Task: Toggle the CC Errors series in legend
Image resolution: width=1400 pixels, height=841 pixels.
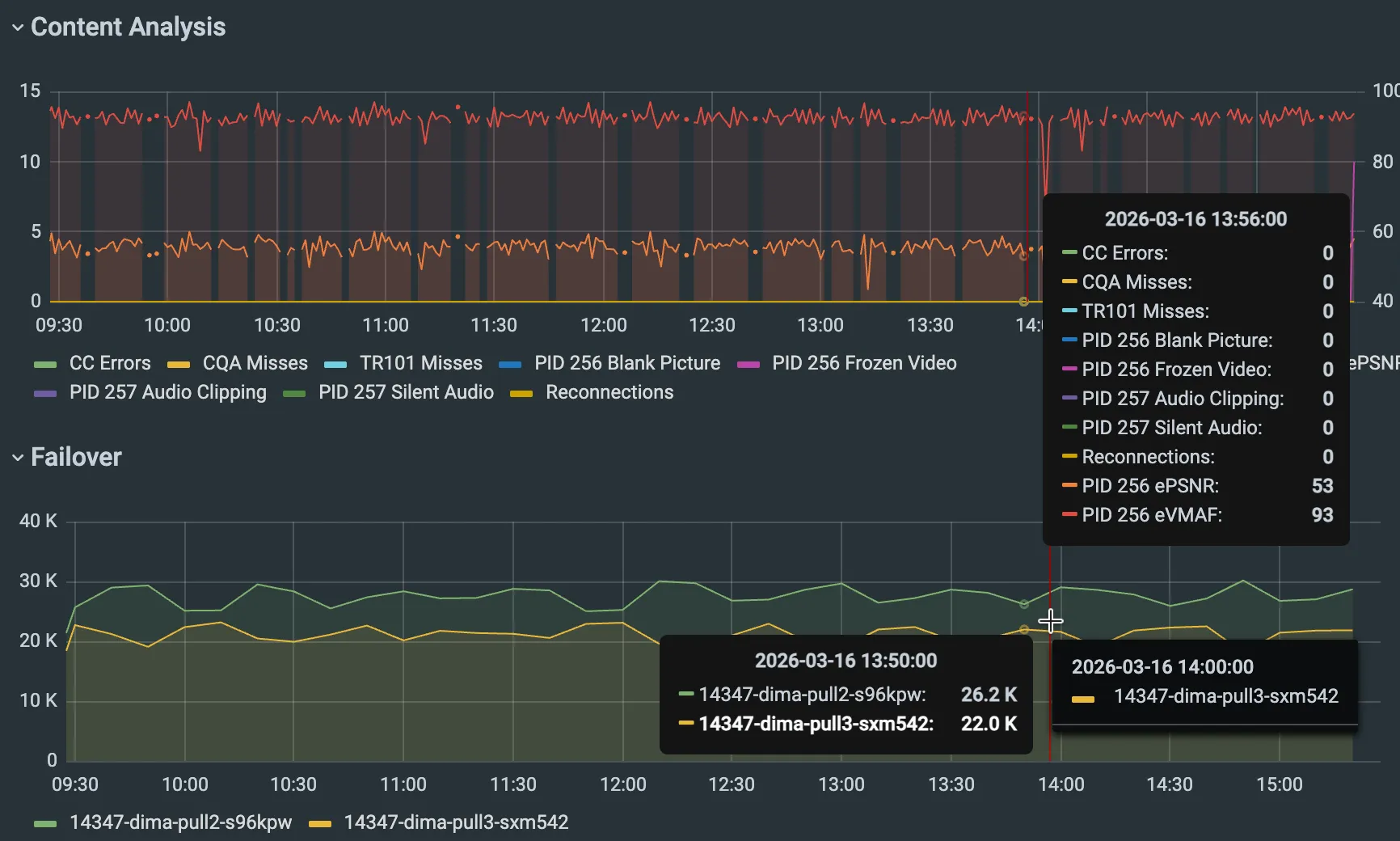Action: pyautogui.click(x=110, y=363)
